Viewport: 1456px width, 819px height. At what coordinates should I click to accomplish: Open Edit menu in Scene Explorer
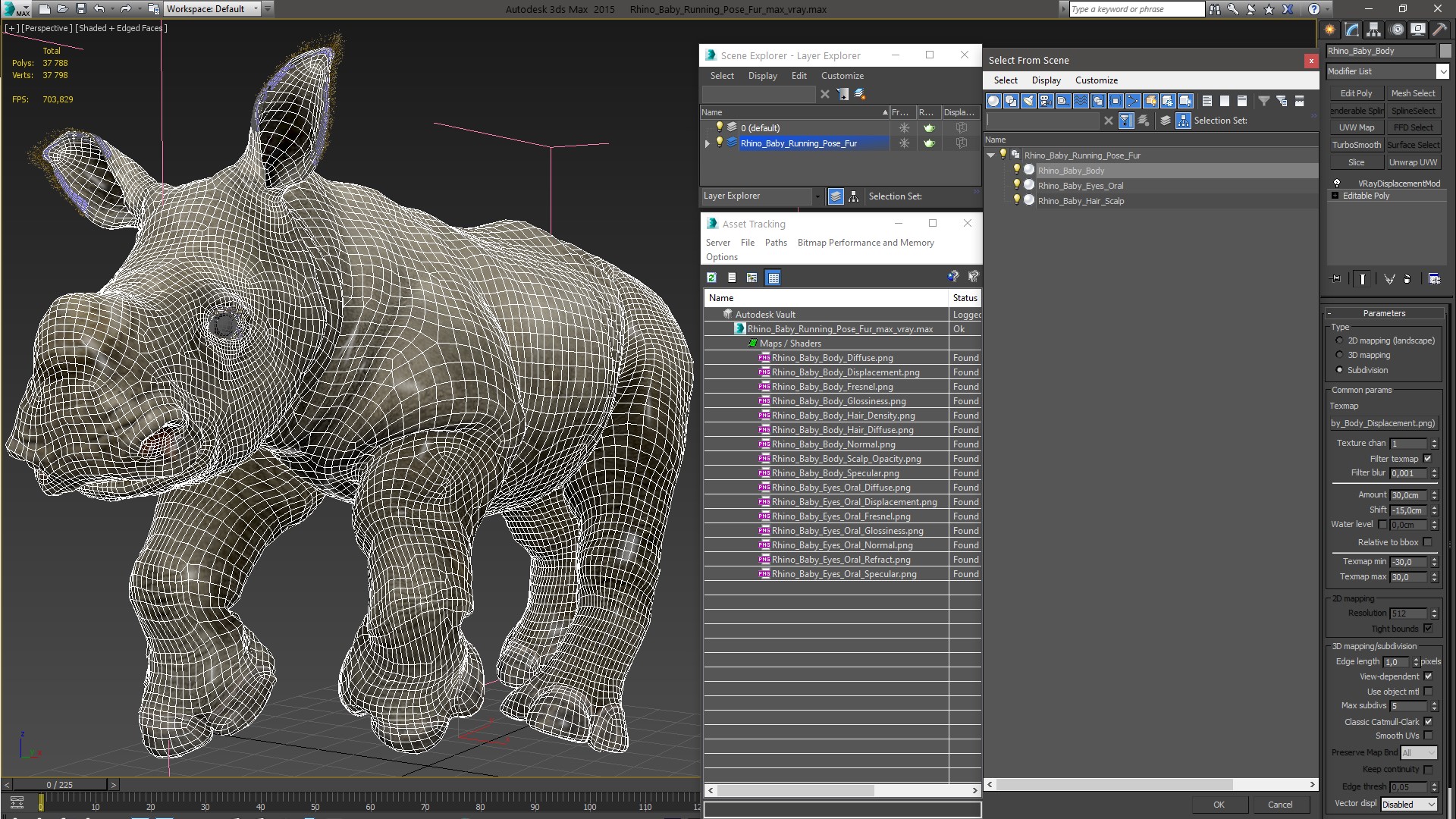799,76
